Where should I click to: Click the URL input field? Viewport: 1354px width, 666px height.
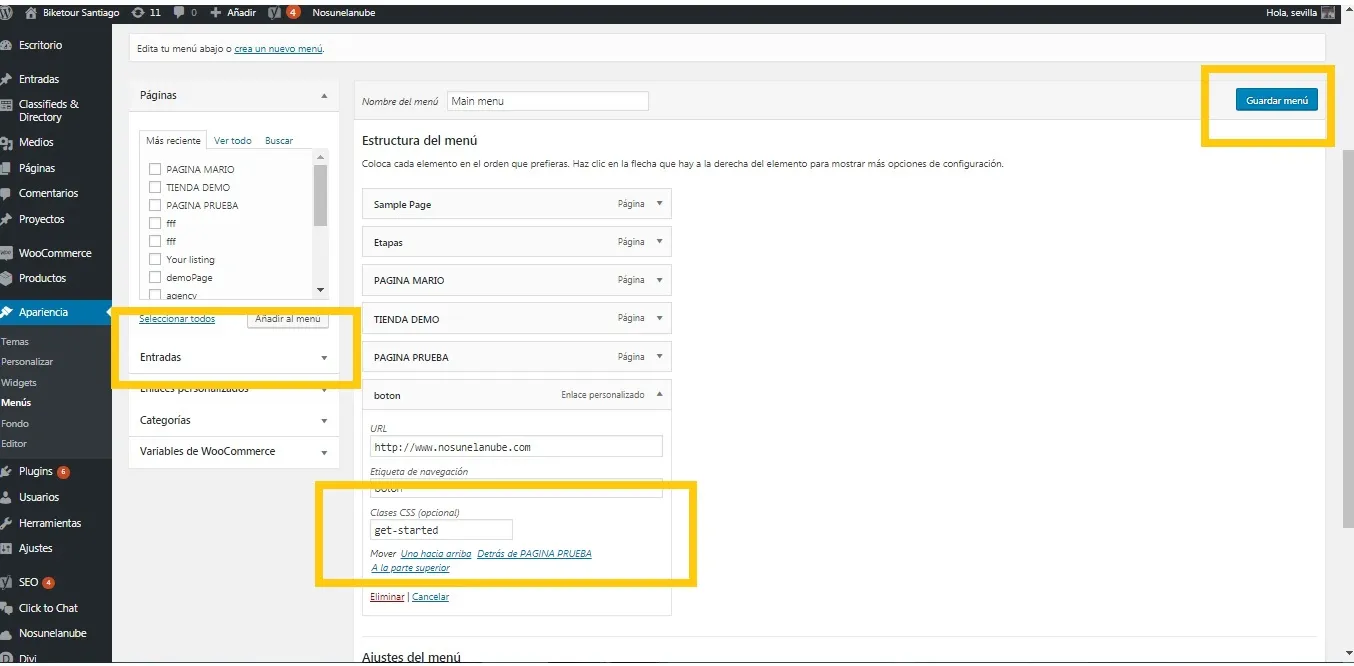(x=516, y=447)
